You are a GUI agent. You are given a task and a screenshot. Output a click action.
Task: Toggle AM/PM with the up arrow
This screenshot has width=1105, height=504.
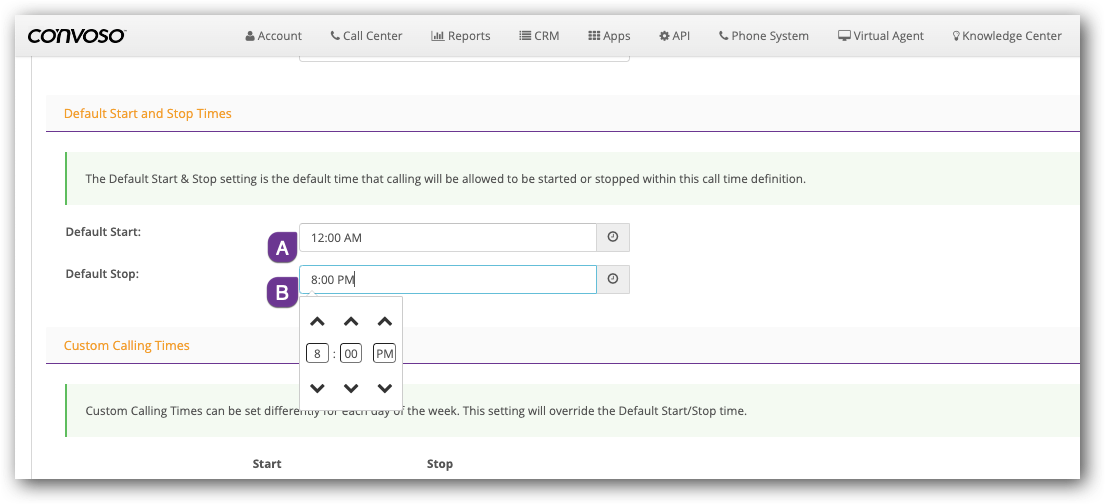pyautogui.click(x=385, y=322)
